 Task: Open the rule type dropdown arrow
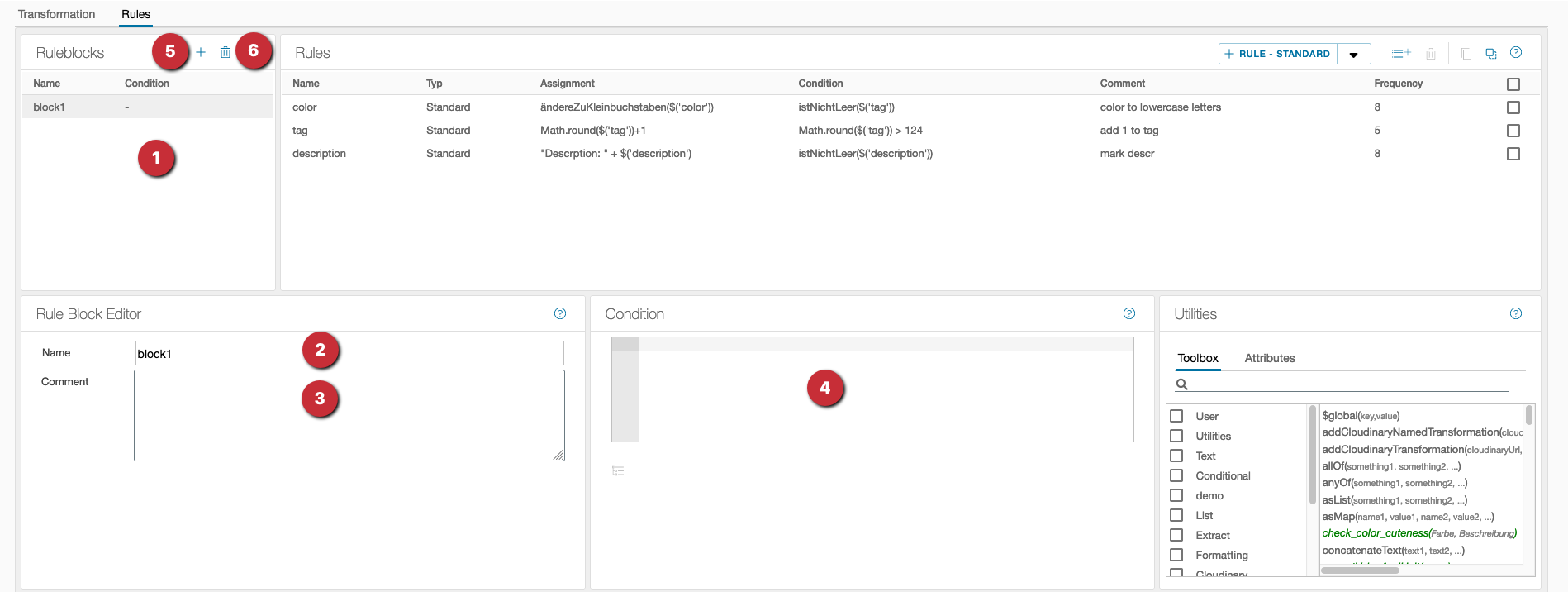(1353, 55)
